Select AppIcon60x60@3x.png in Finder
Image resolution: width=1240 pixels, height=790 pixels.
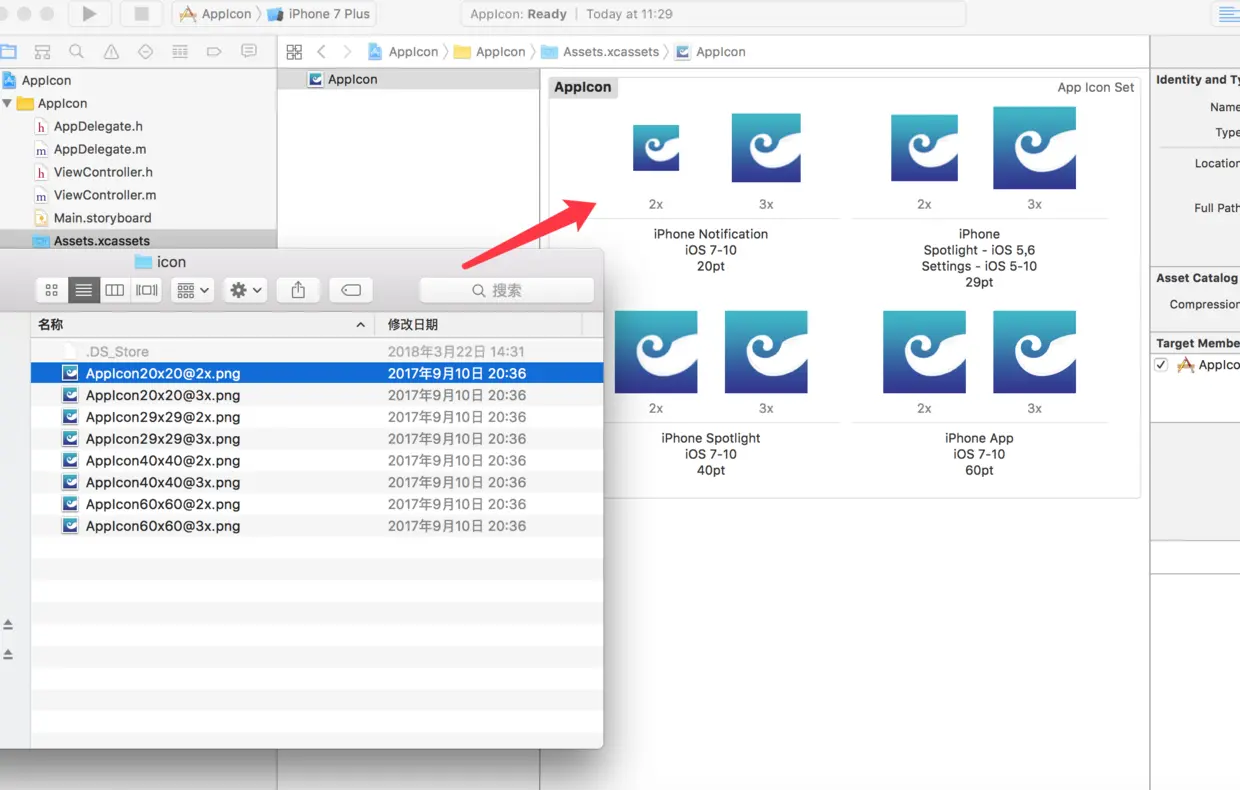(317, 526)
